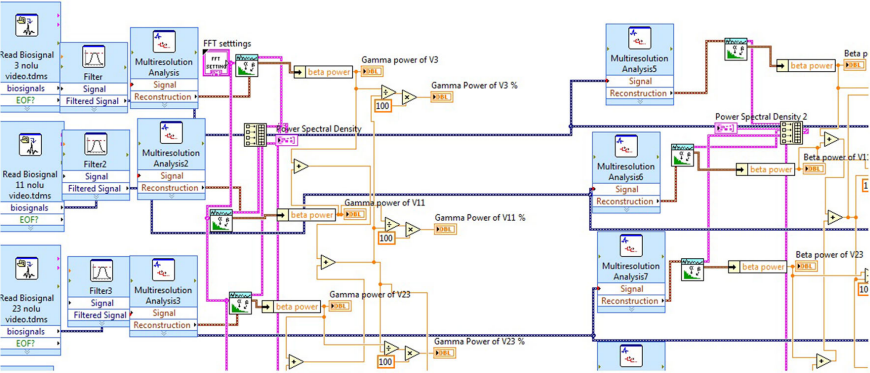This screenshot has height=373, width=870.
Task: Select the Filter2 Express VI icon
Action: click(96, 144)
